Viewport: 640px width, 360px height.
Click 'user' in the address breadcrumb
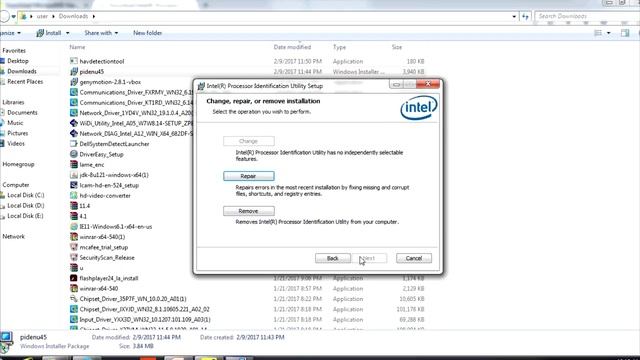click(42, 16)
